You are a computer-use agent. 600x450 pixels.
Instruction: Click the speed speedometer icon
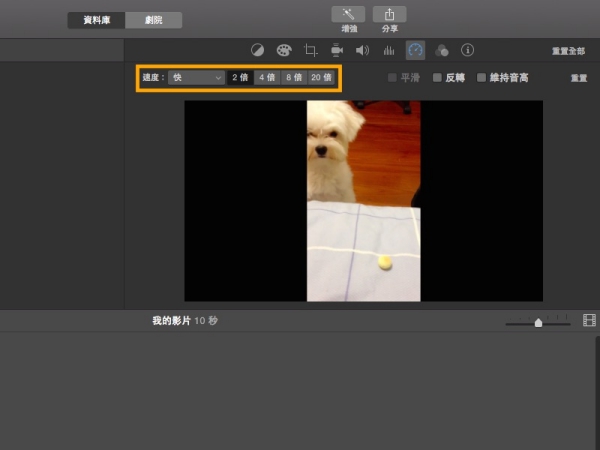click(x=415, y=50)
